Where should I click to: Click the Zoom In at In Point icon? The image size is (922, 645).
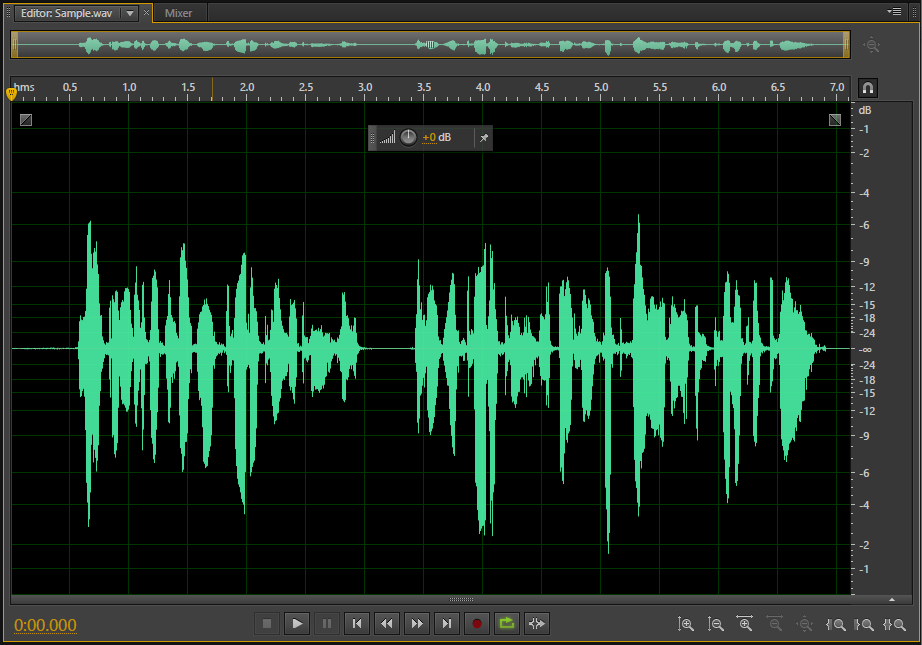point(836,624)
